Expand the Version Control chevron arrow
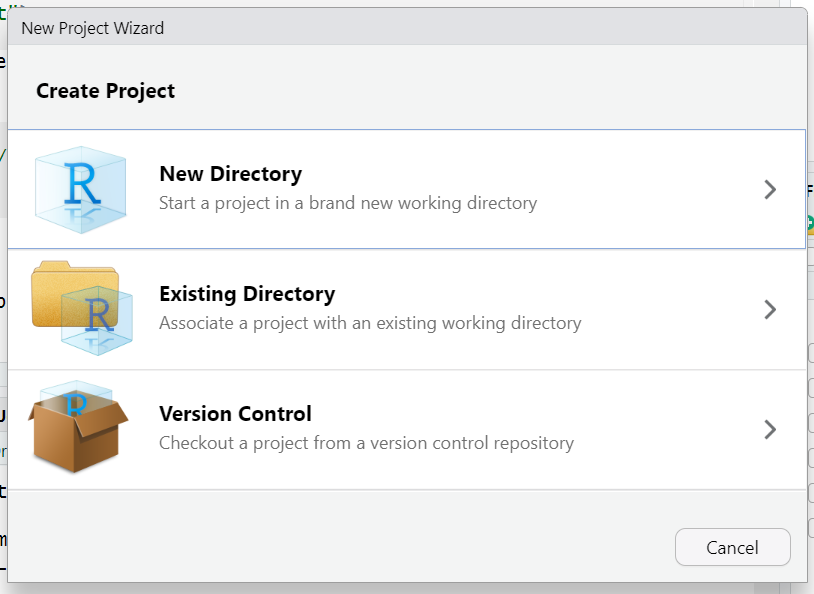Viewport: 814px width, 594px height. [769, 429]
